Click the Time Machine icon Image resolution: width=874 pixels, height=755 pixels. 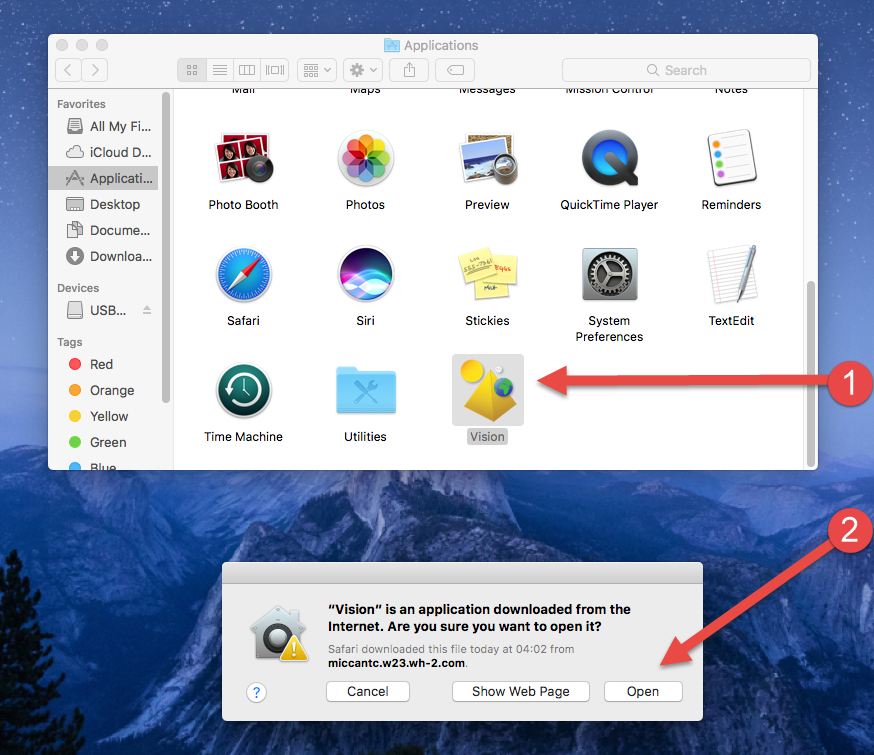click(x=244, y=391)
